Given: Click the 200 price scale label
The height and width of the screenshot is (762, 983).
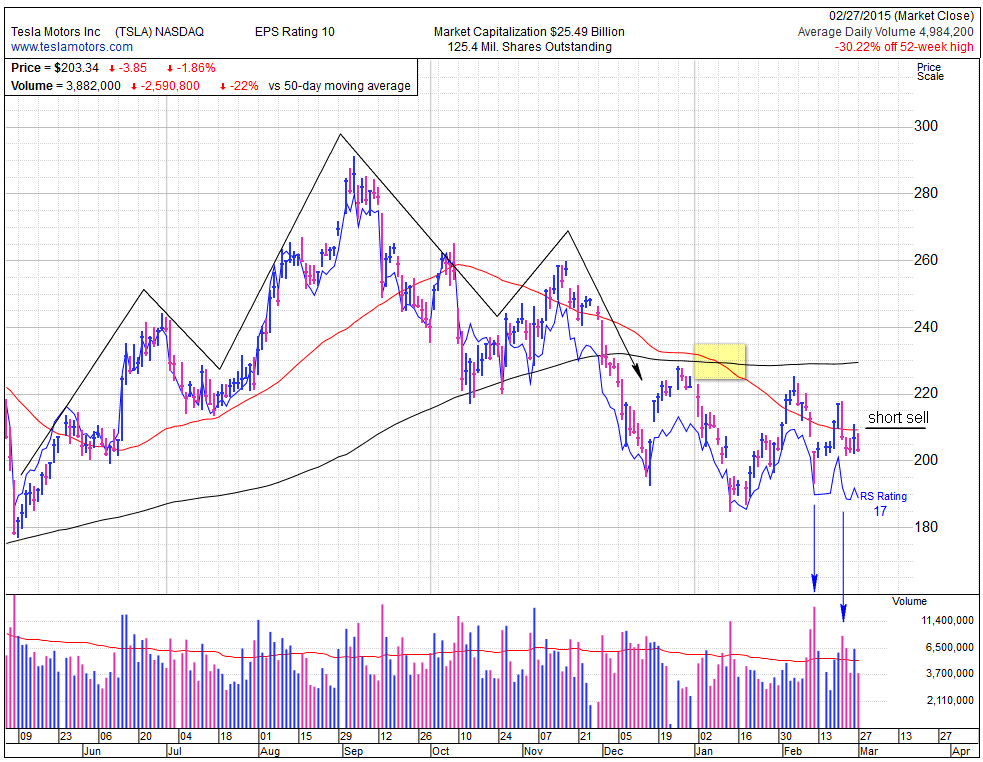Looking at the screenshot, I should (926, 460).
